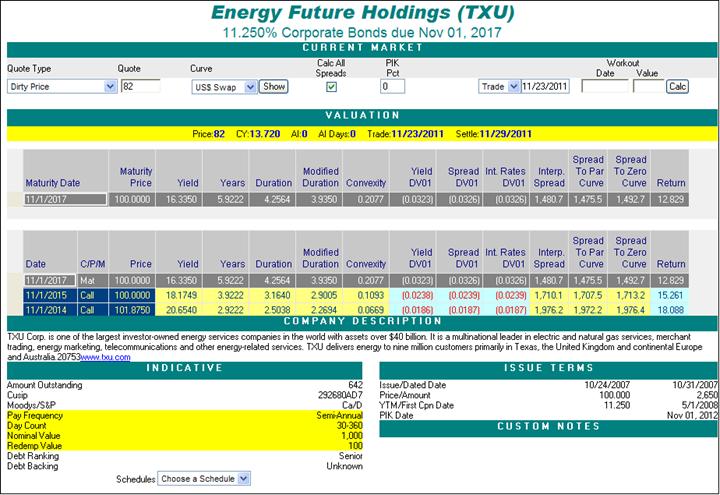Screen dimensions: 720x495
Task: Click the Workout Value input field
Action: pos(648,86)
